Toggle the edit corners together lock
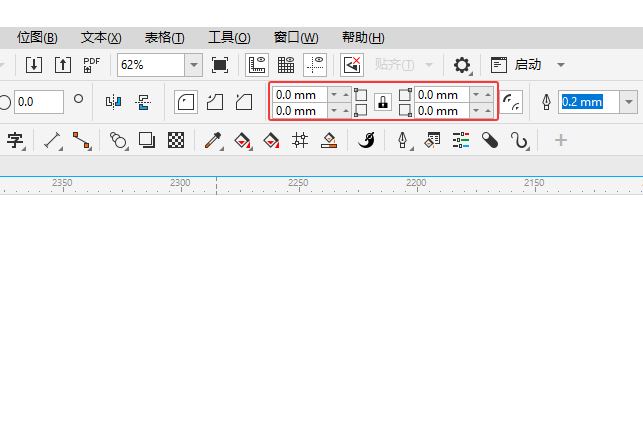 click(x=383, y=102)
